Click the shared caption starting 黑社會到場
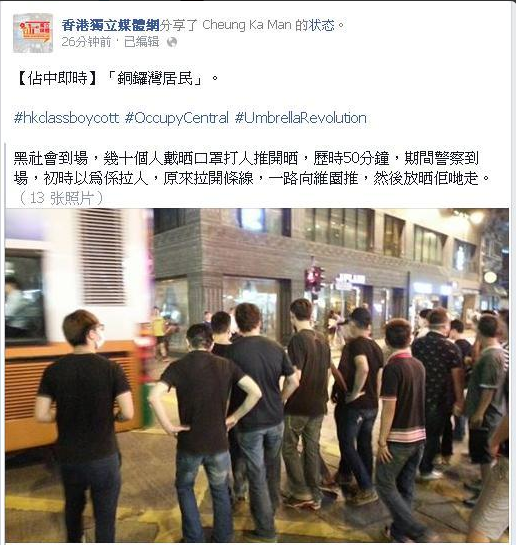 (246, 158)
